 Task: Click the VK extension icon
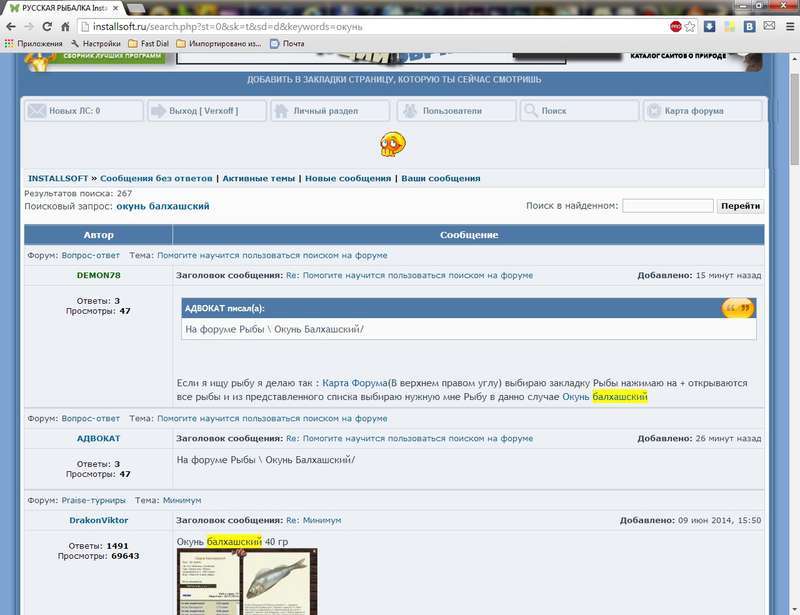(x=749, y=27)
